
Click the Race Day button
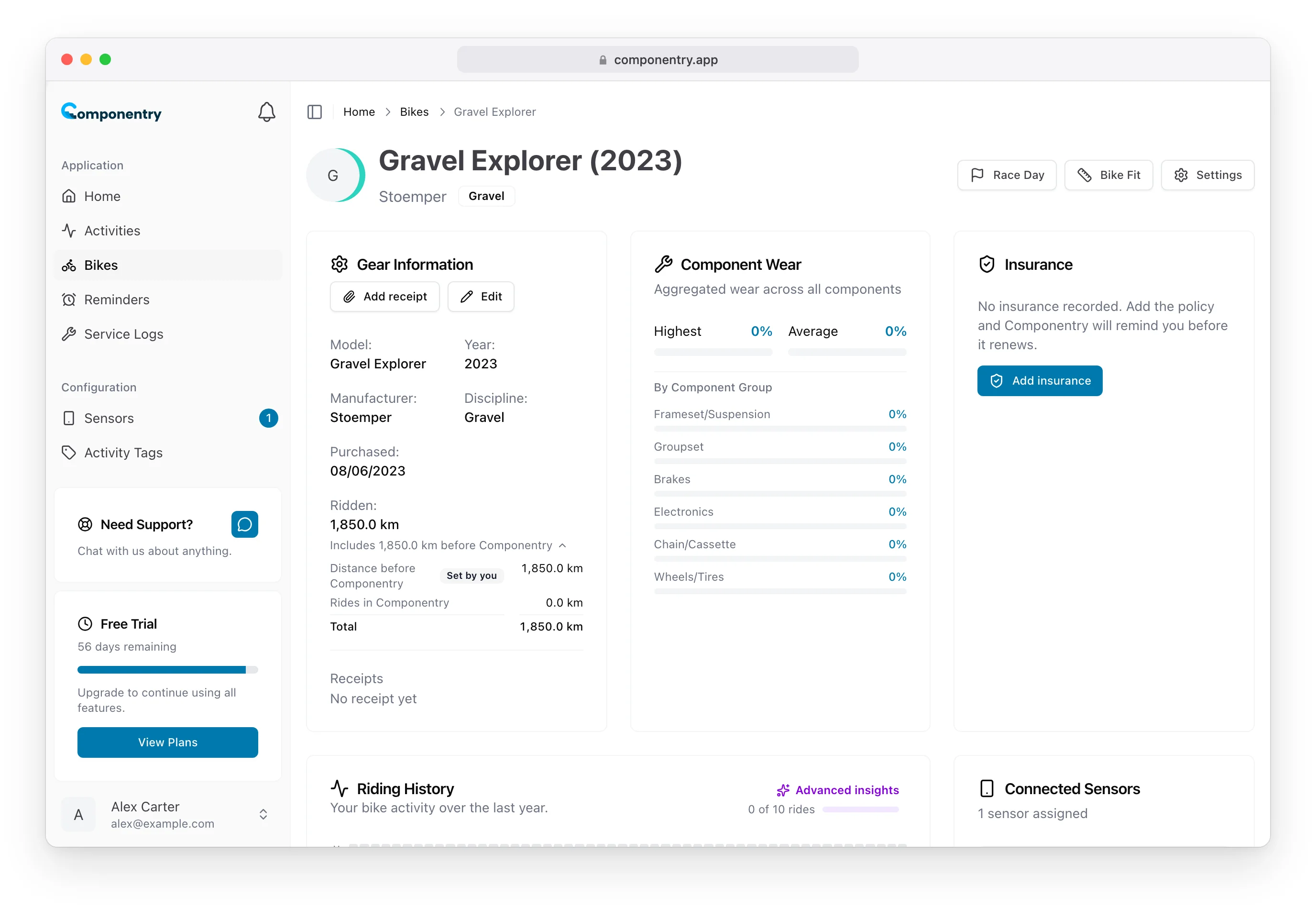(x=1007, y=175)
